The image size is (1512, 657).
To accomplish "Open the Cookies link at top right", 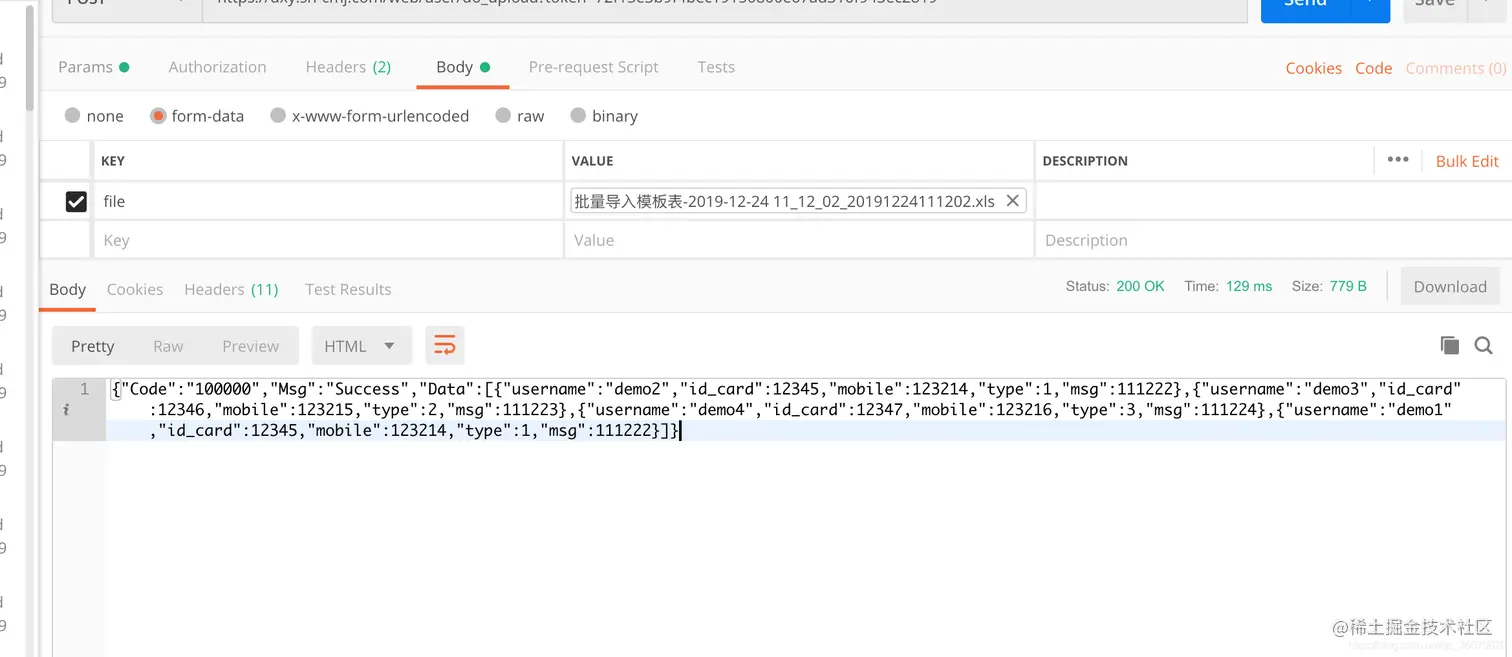I will tap(1313, 68).
